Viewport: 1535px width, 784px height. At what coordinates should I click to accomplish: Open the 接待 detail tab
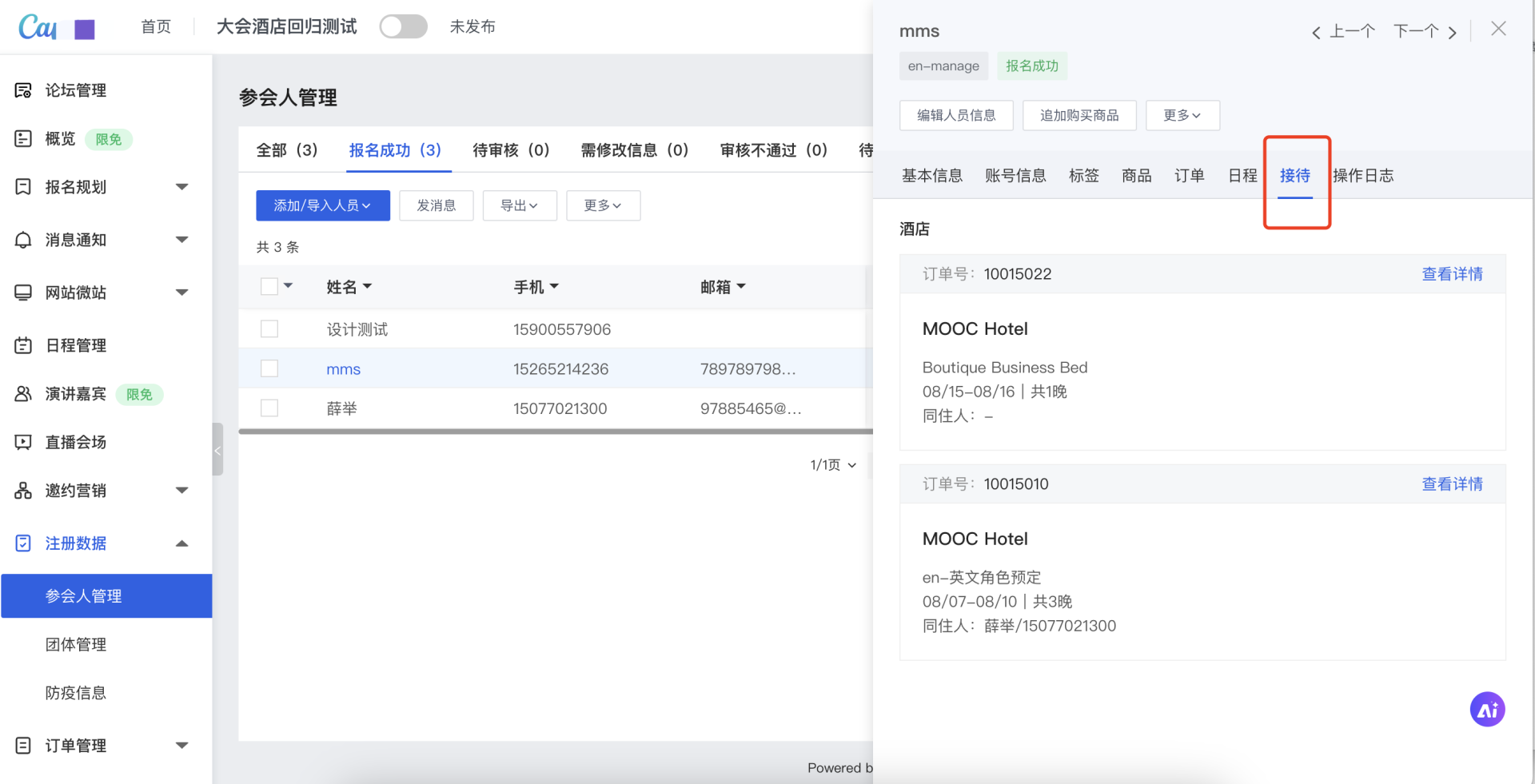[1295, 176]
